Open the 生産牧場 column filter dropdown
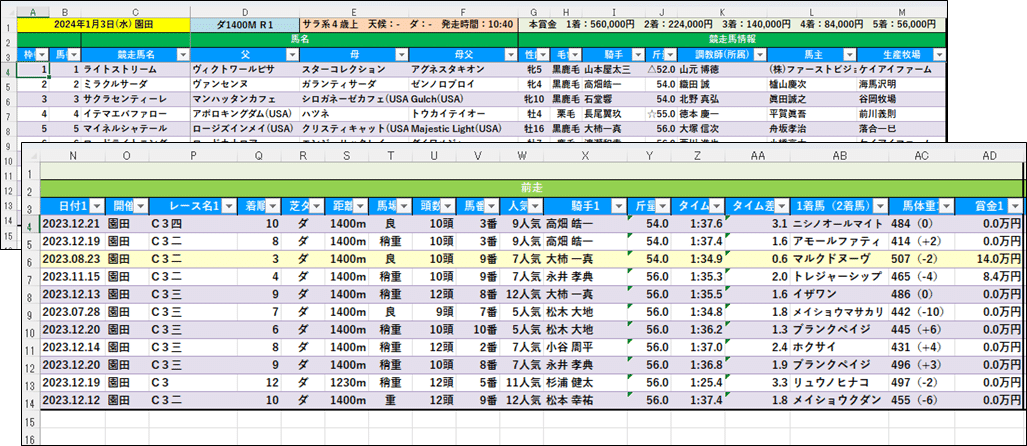 click(x=938, y=54)
